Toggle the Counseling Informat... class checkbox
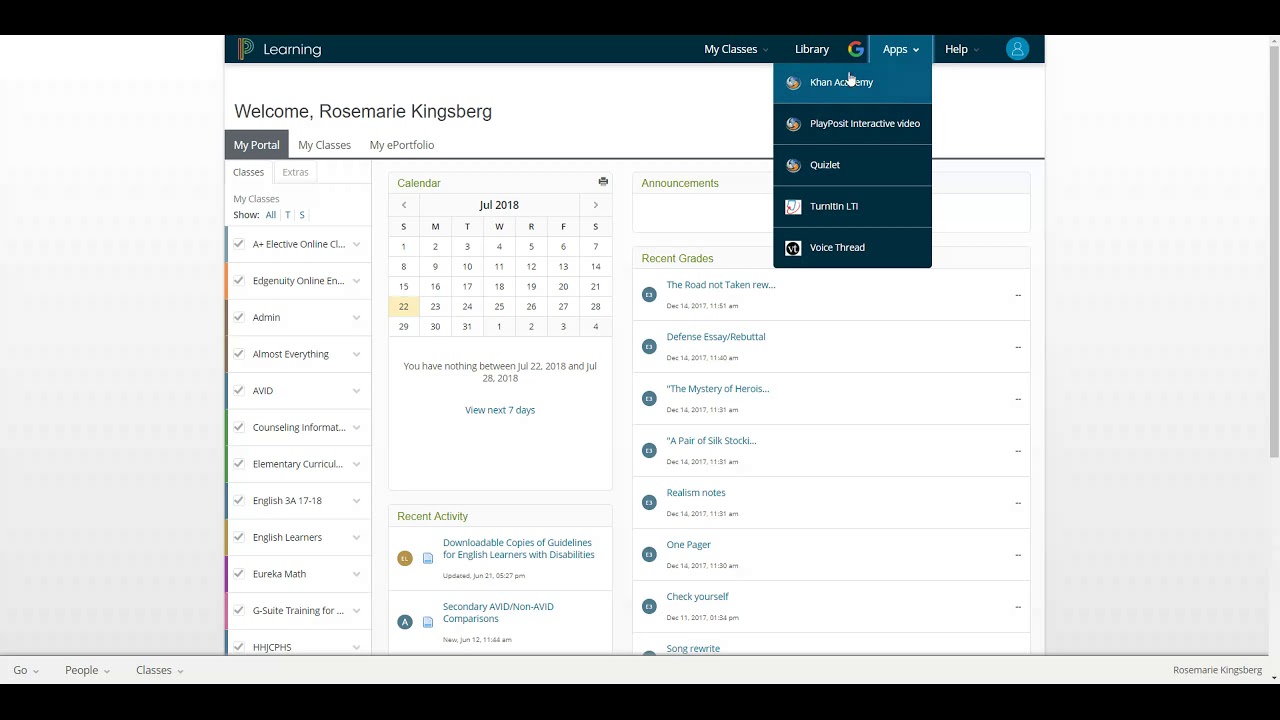1280x720 pixels. pos(239,427)
